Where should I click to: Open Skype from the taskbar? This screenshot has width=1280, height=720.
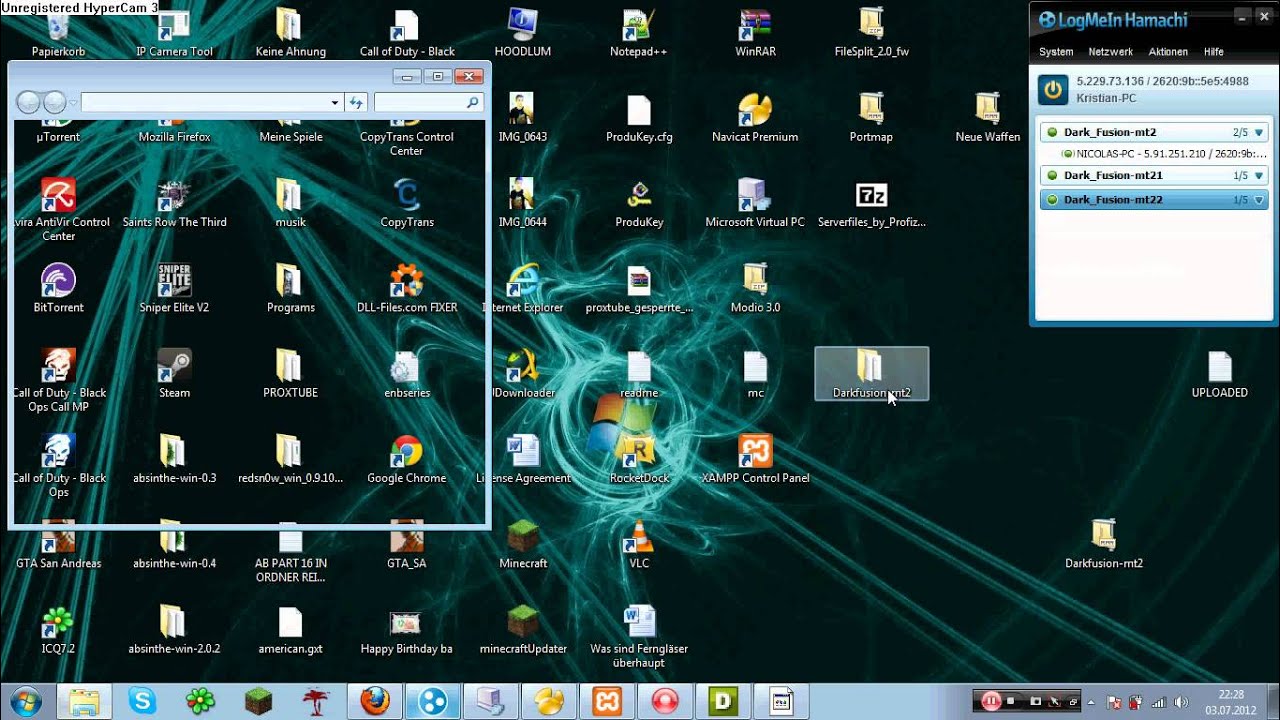(142, 701)
